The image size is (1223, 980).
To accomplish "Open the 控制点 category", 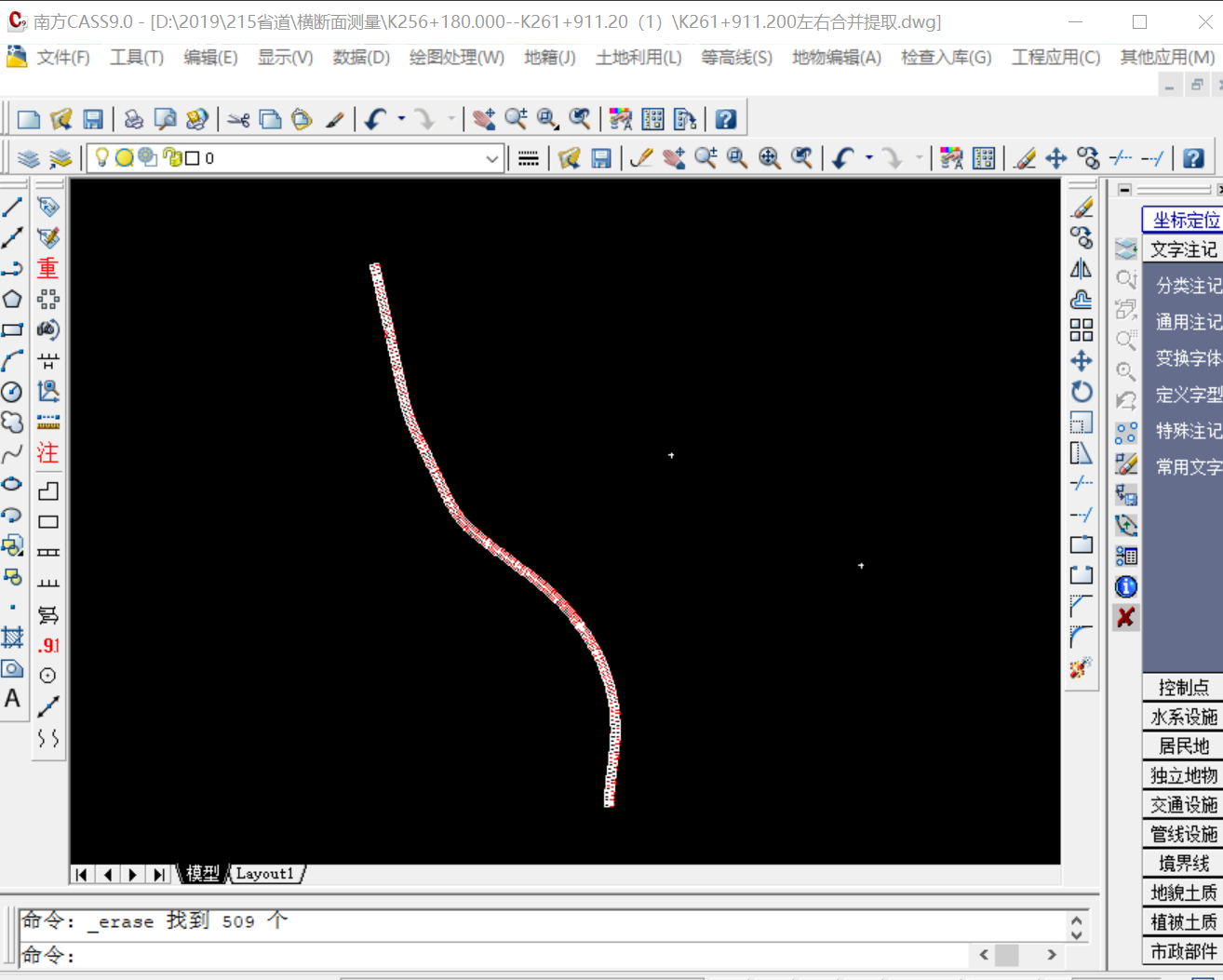I will point(1183,688).
